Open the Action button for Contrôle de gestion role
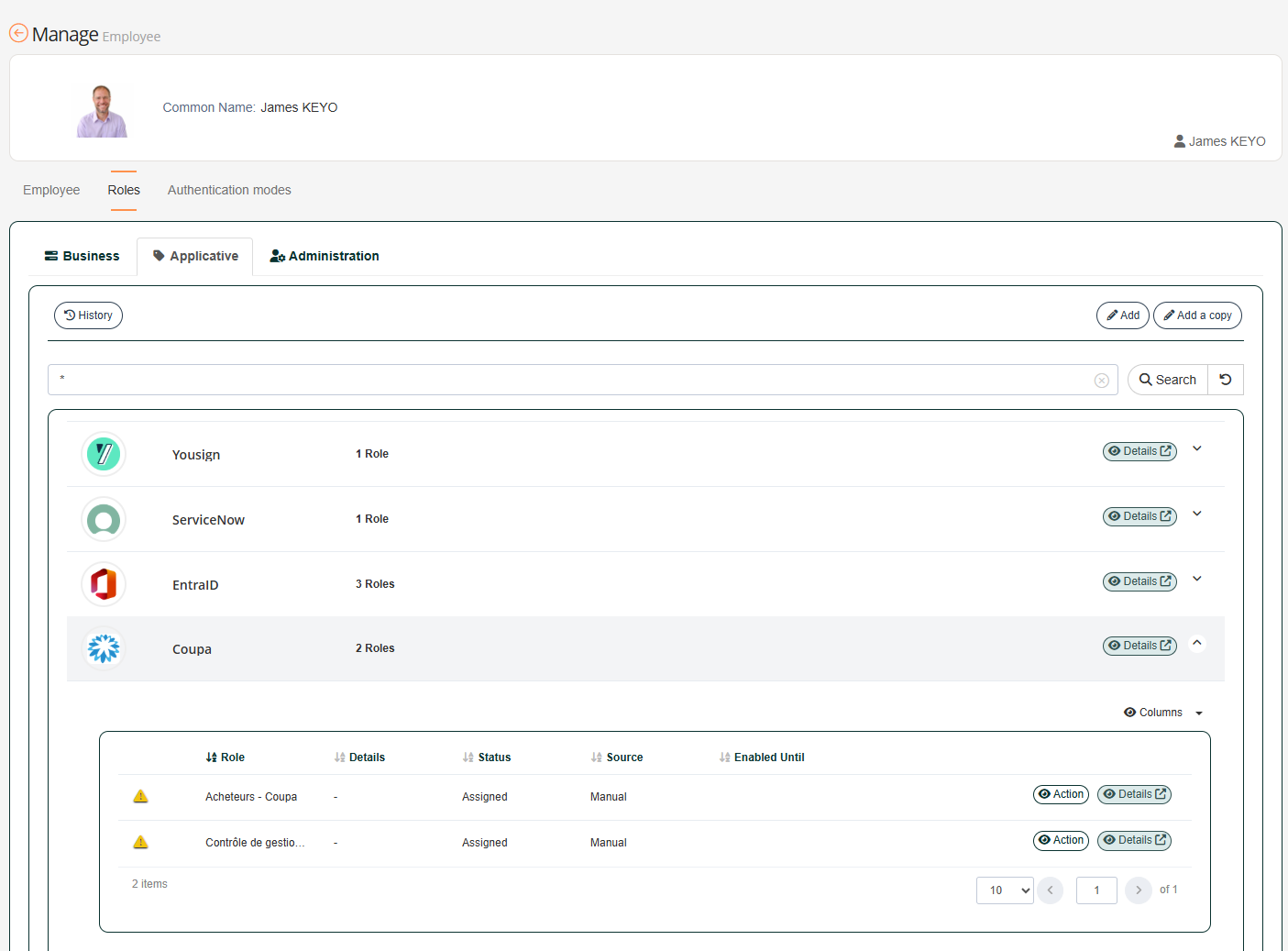This screenshot has height=951, width=1288. [1061, 840]
